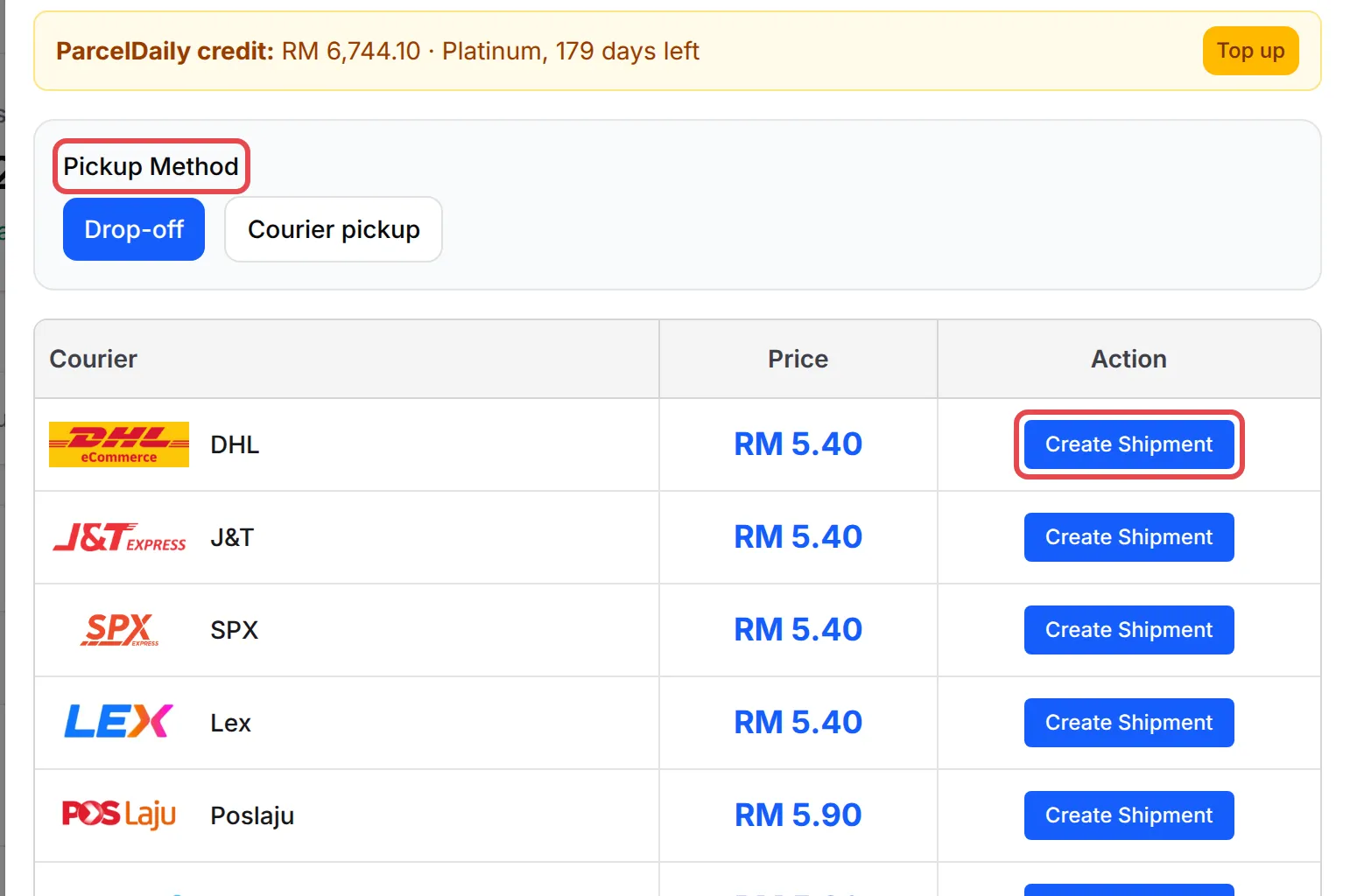1350x896 pixels.
Task: Create Shipment with DHL
Action: 1129,444
